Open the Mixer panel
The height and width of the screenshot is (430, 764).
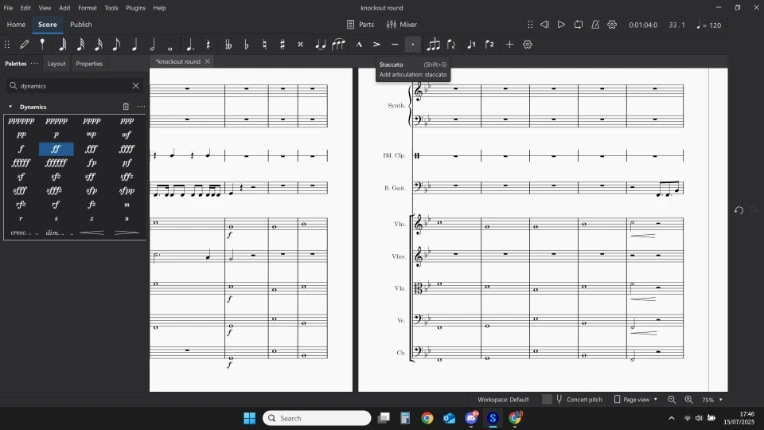pos(402,24)
